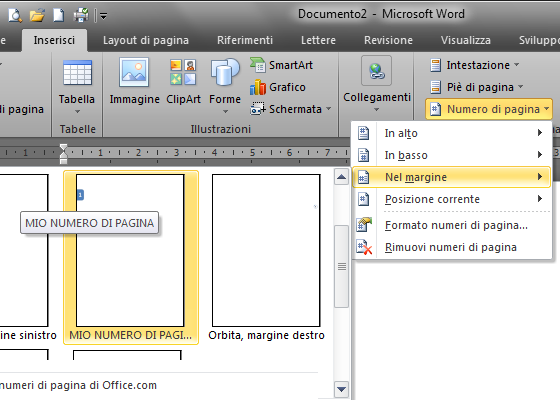Click the Intestazione header icon

436,65
